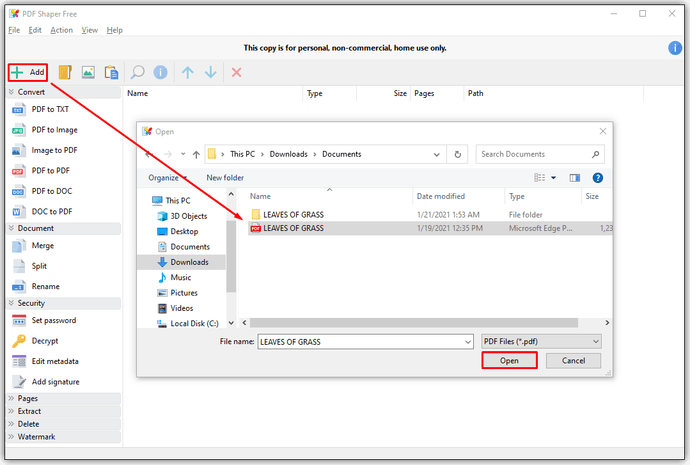Open the view options dropdown arrow
Screen dimensions: 690x465
(553, 178)
